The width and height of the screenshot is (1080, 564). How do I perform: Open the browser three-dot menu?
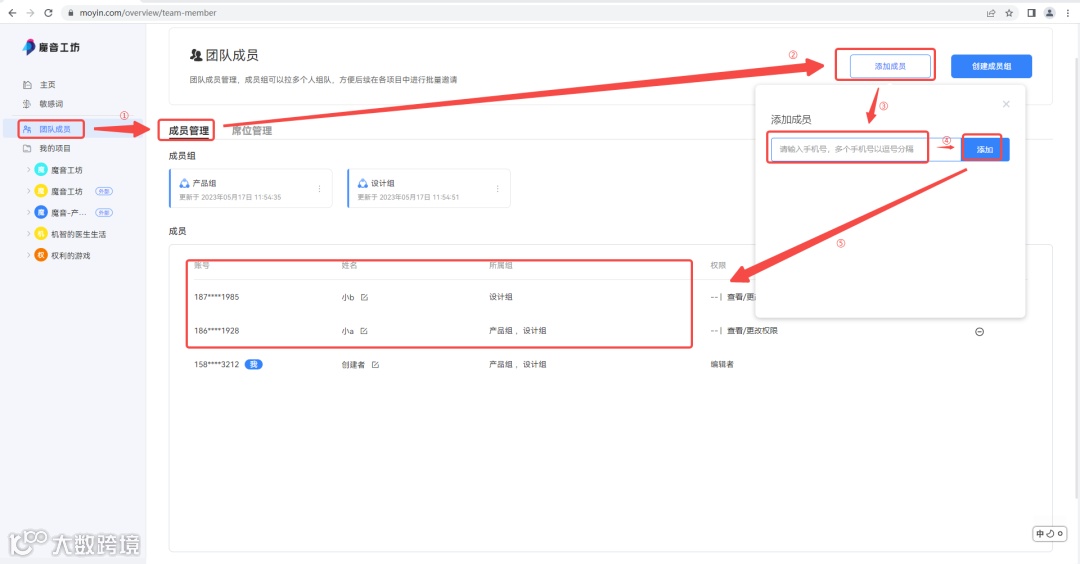coord(1068,12)
